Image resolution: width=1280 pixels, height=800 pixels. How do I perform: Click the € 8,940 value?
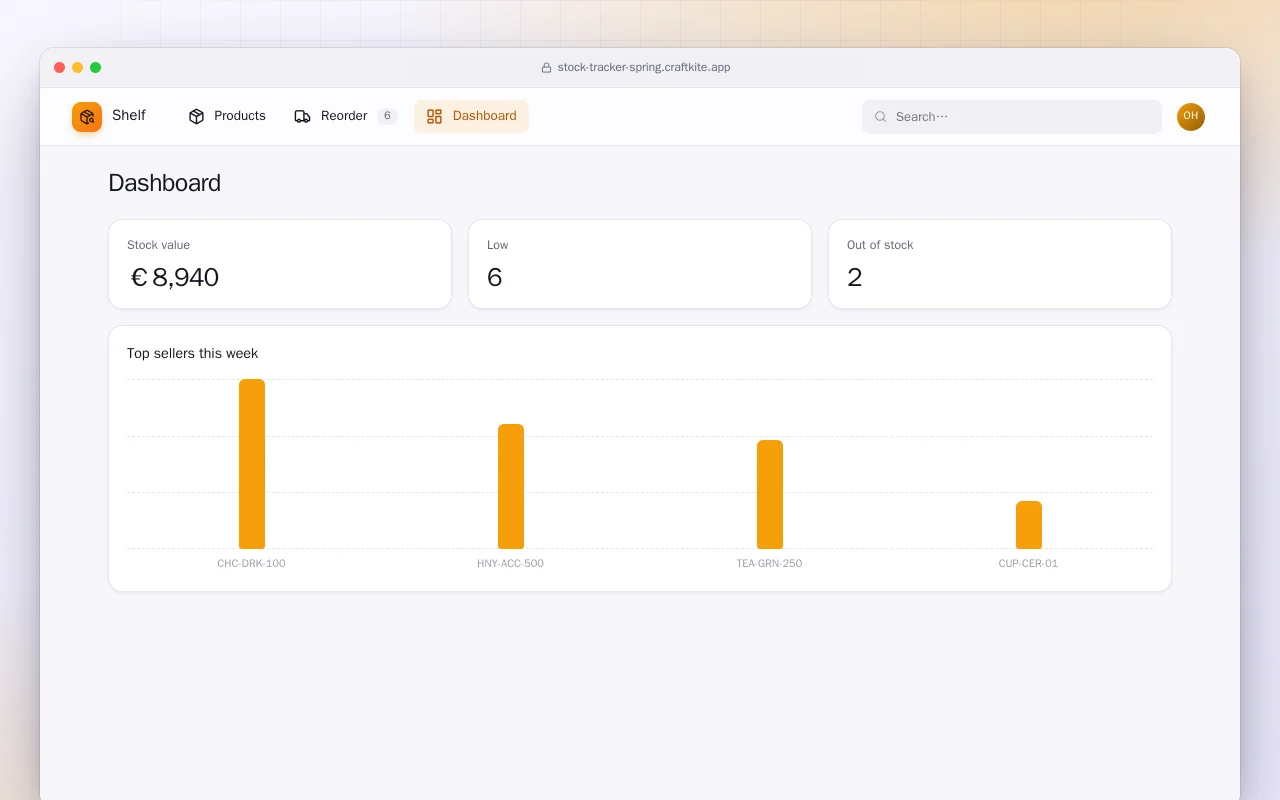click(175, 277)
